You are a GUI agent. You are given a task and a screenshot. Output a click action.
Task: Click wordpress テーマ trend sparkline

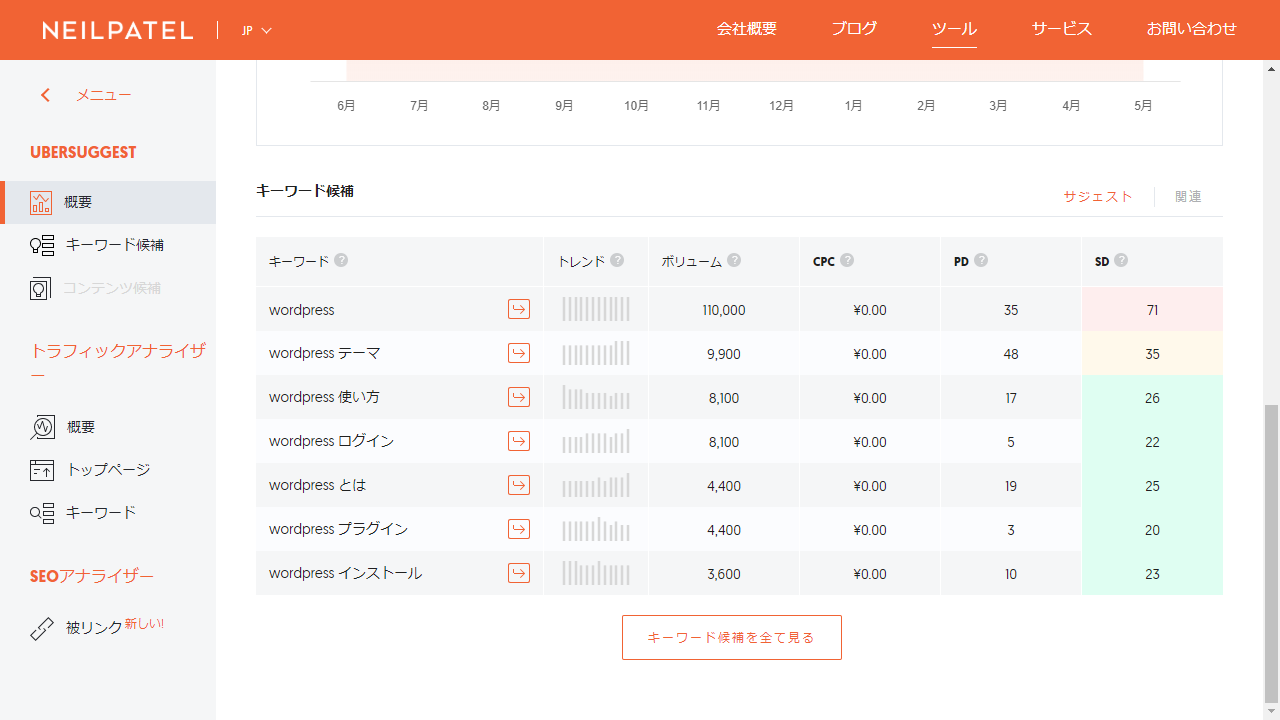click(596, 353)
